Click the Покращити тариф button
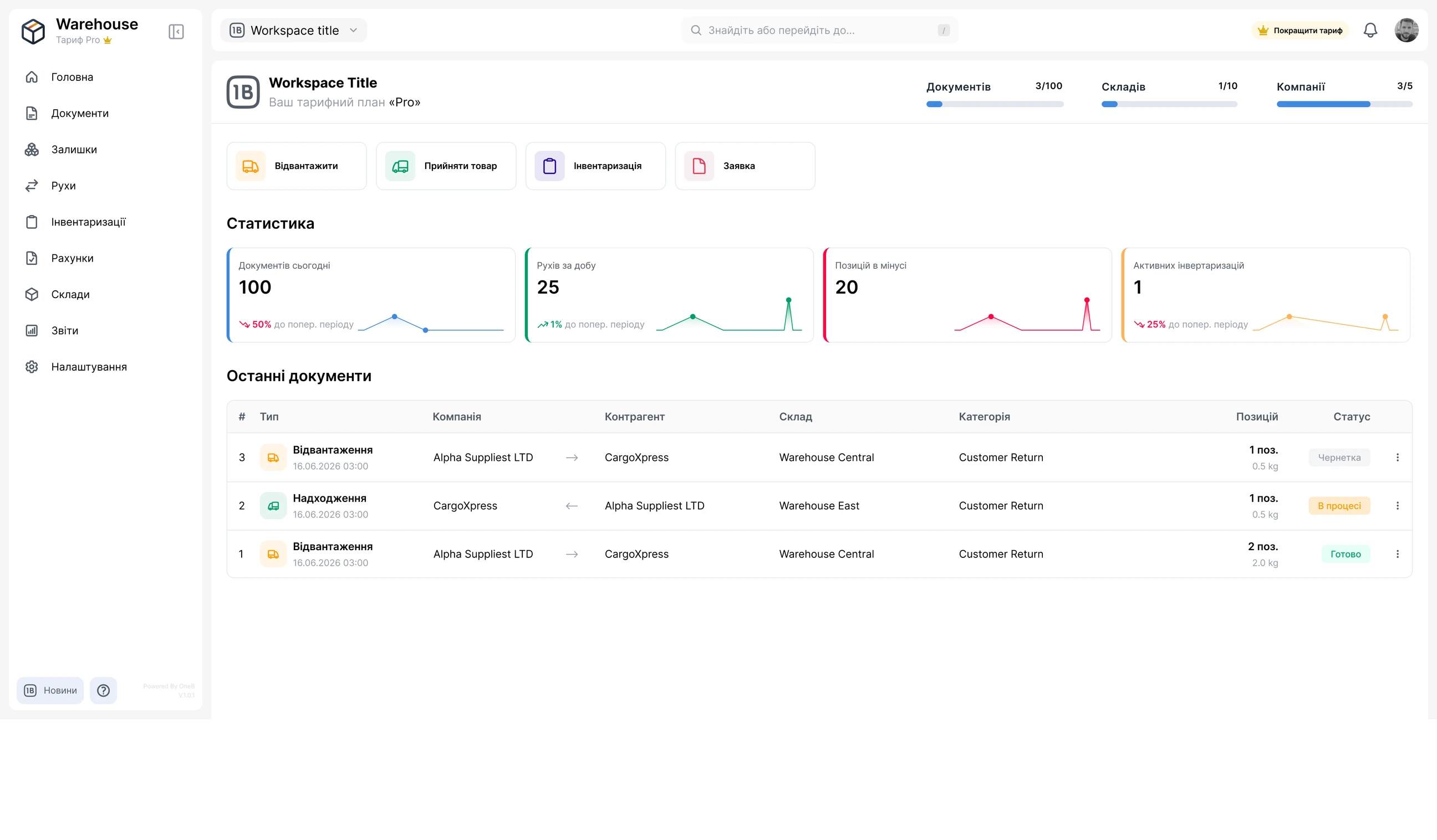This screenshot has width=1437, height=840. point(1300,30)
